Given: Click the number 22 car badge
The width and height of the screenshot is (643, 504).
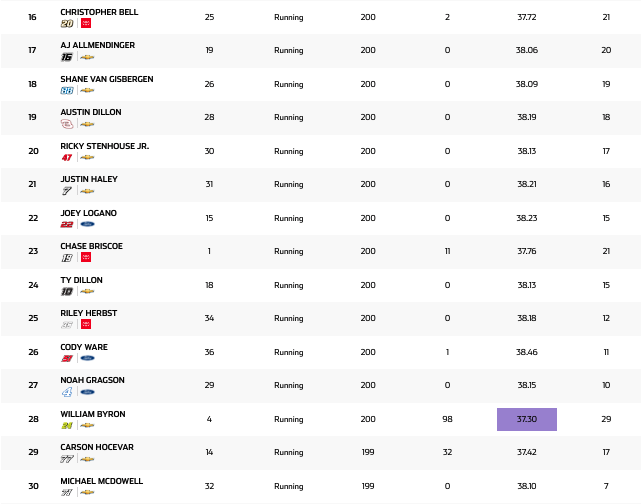Looking at the screenshot, I should [x=67, y=224].
